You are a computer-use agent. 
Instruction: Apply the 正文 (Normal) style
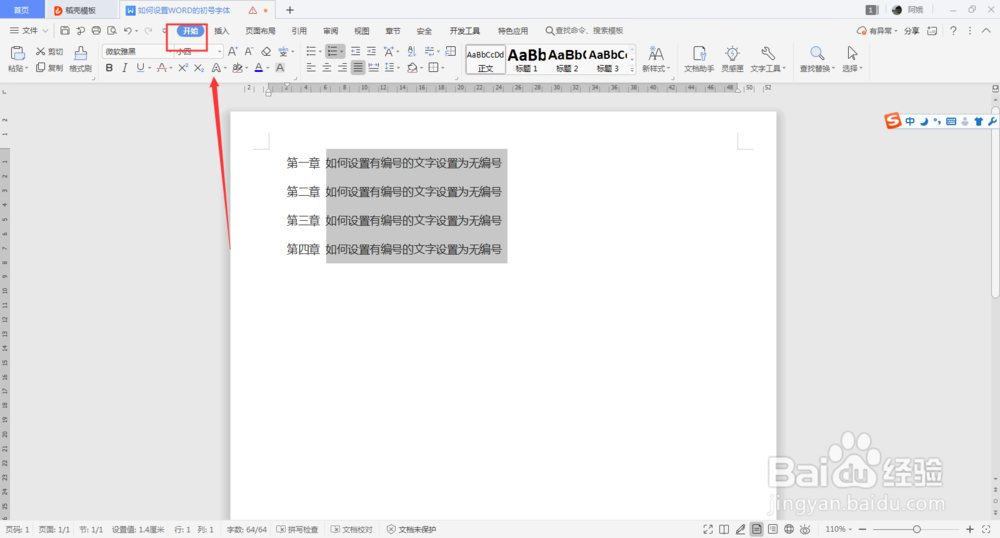coord(485,59)
